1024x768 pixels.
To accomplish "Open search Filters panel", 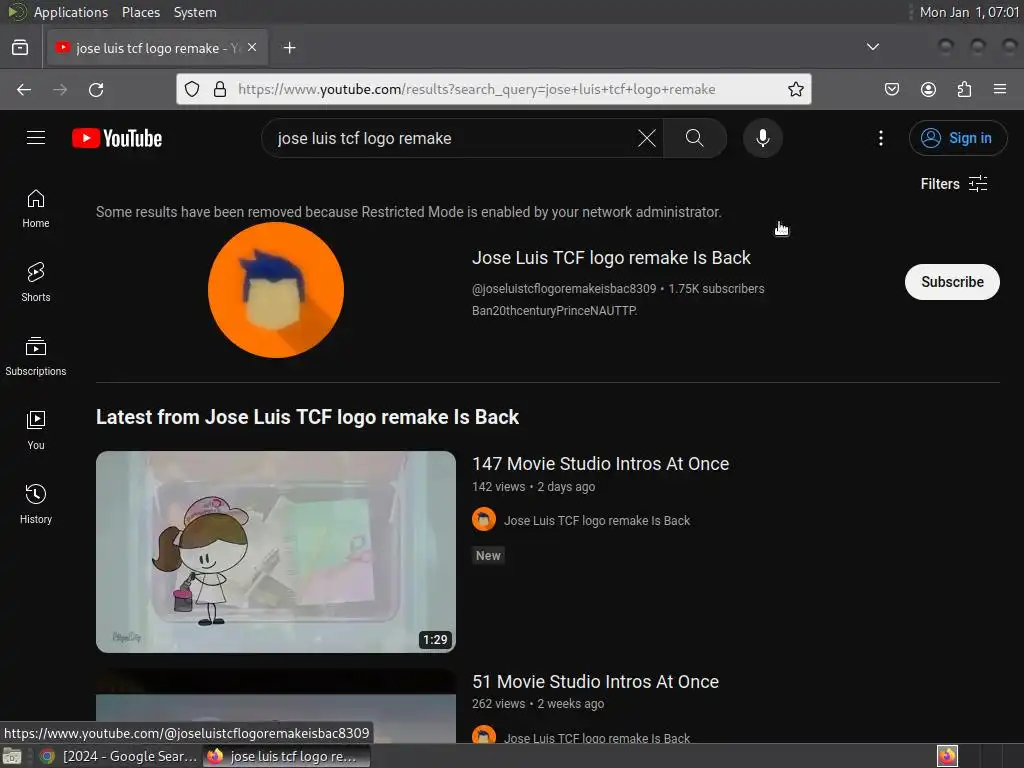I will (953, 184).
